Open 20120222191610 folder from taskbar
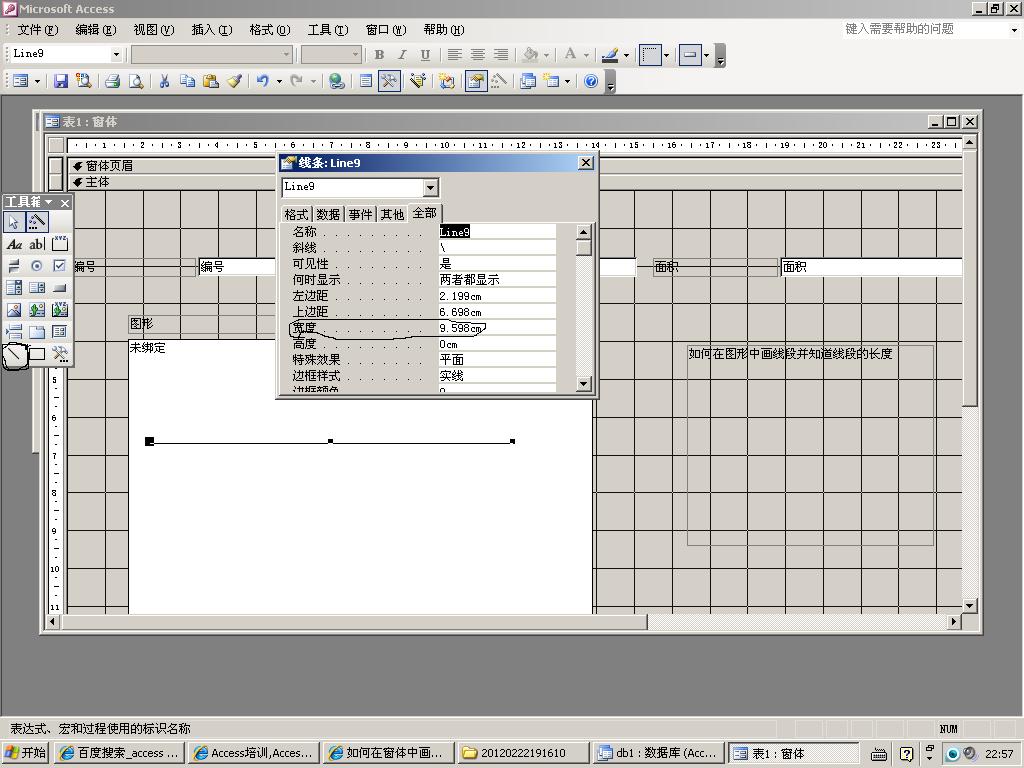Viewport: 1024px width, 768px height. 522,753
